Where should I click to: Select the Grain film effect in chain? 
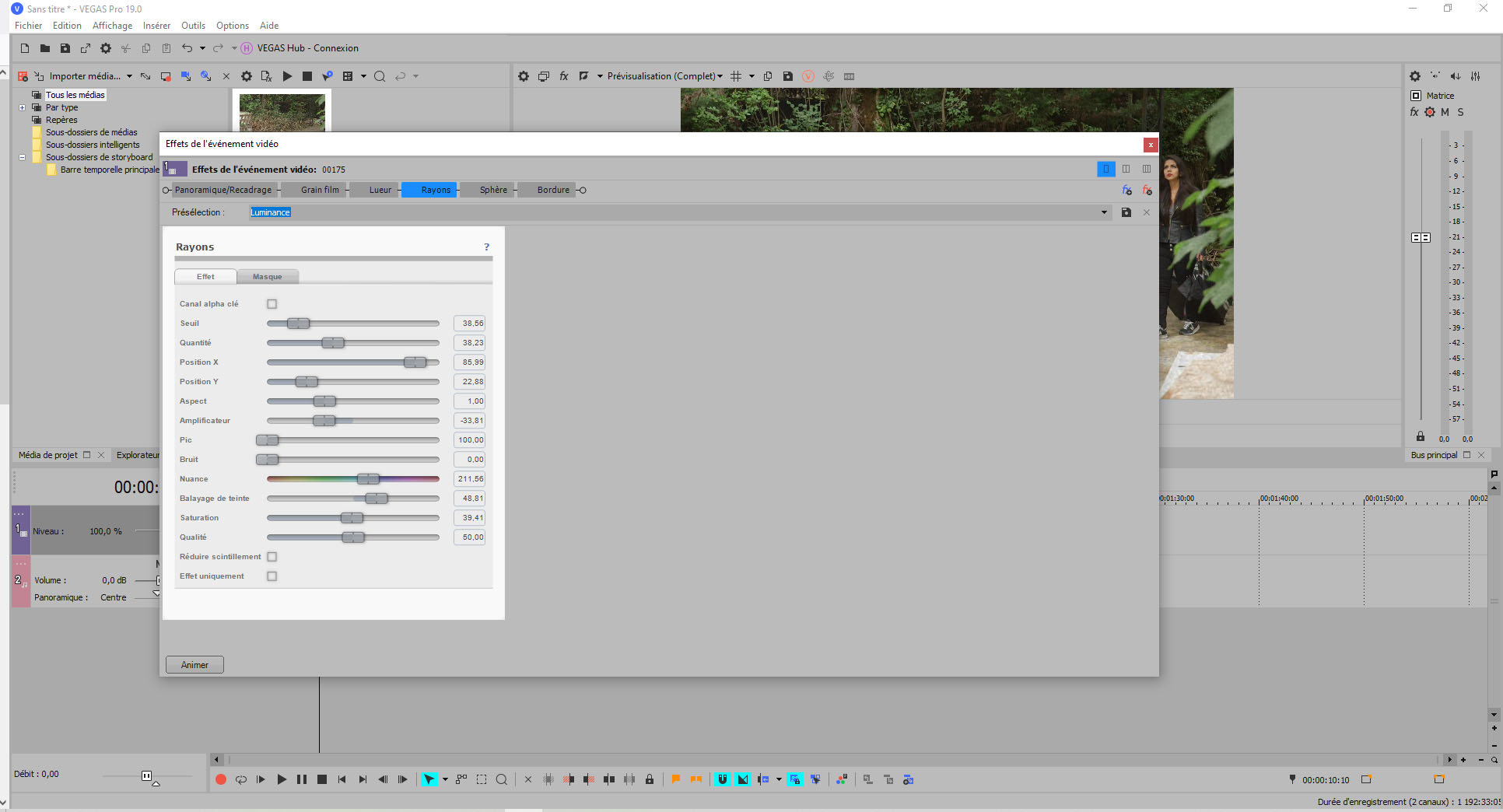(x=320, y=190)
